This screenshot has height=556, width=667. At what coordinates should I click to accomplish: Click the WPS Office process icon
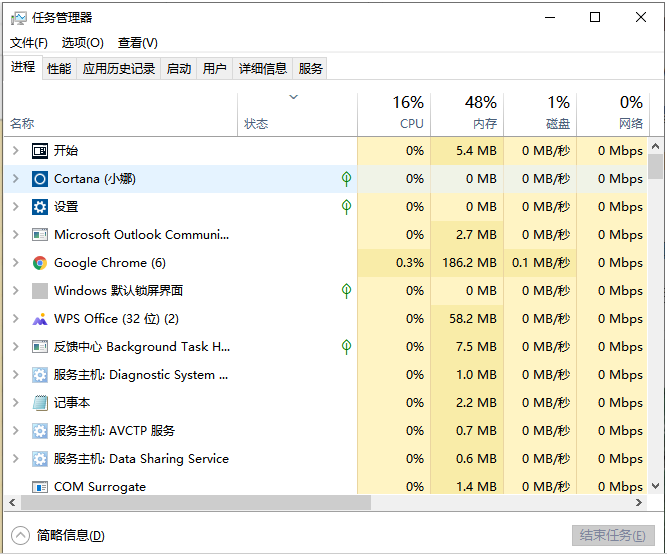[40, 319]
